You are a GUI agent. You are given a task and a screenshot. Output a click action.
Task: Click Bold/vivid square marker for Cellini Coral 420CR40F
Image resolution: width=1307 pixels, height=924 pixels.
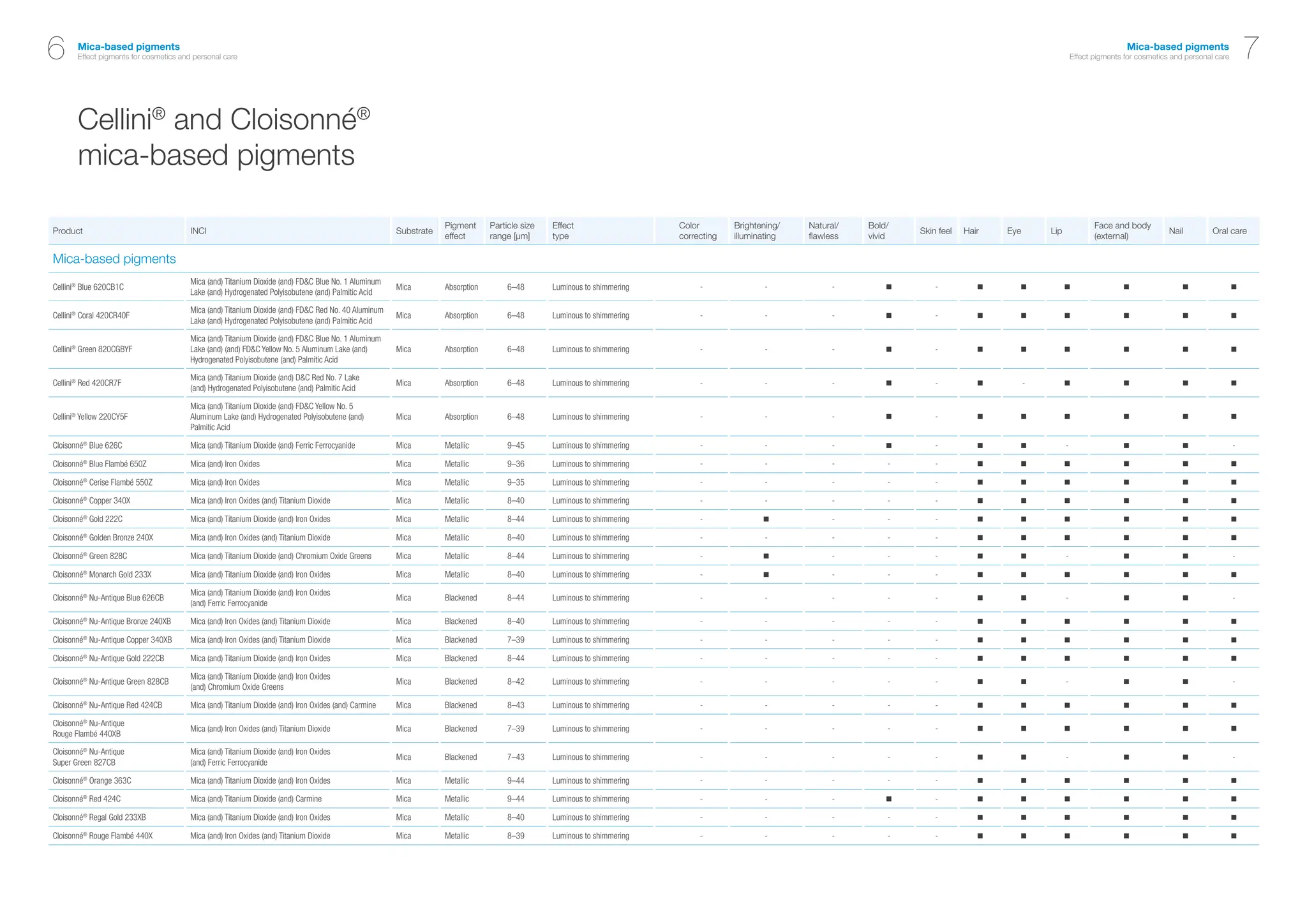[x=888, y=316]
